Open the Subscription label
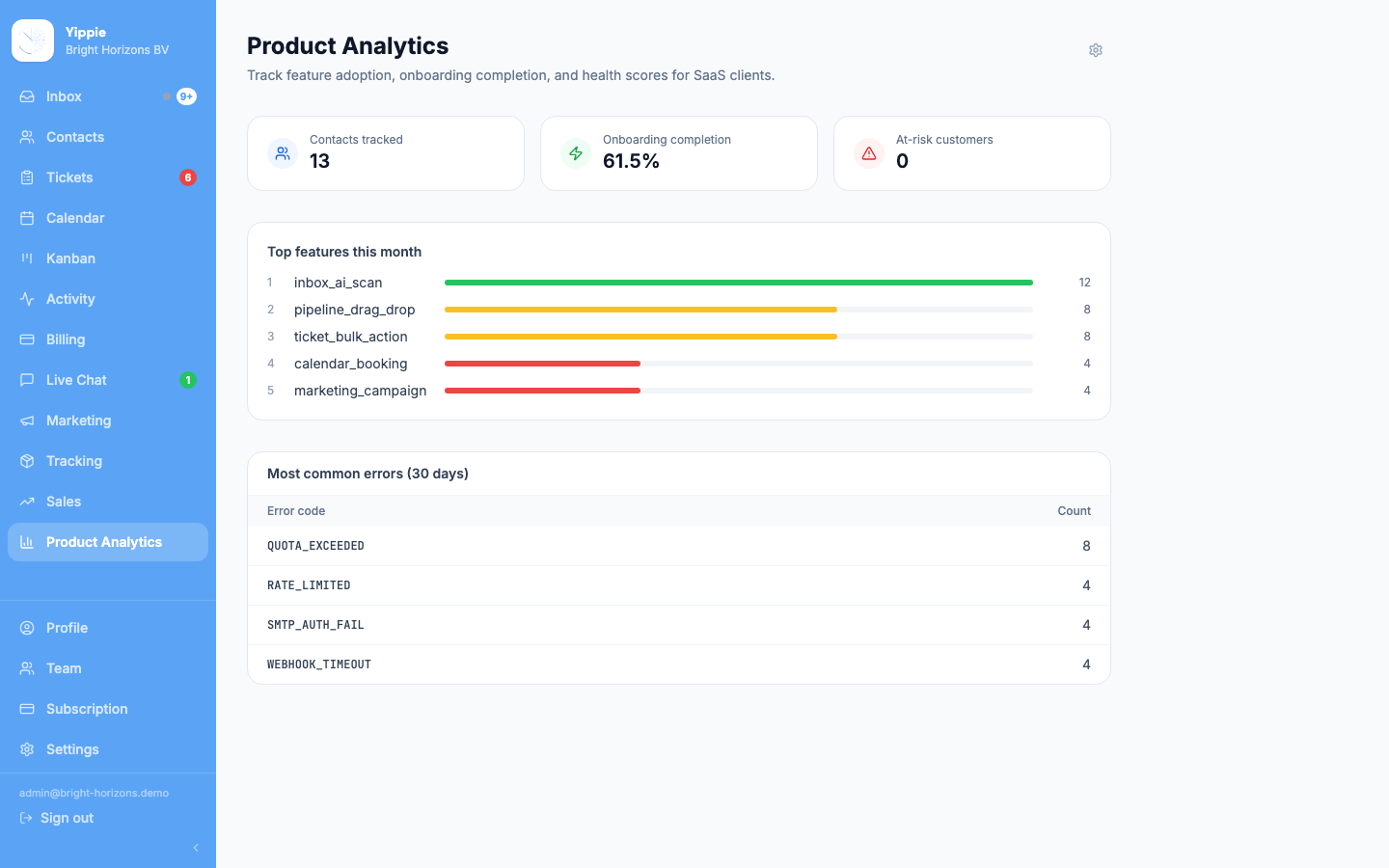 click(87, 709)
